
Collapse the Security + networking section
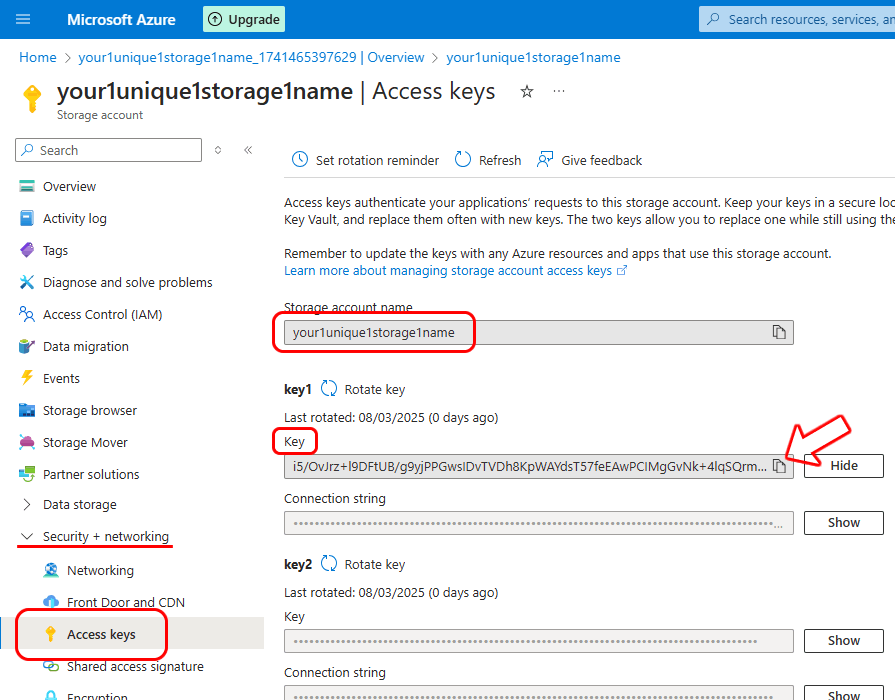27,537
